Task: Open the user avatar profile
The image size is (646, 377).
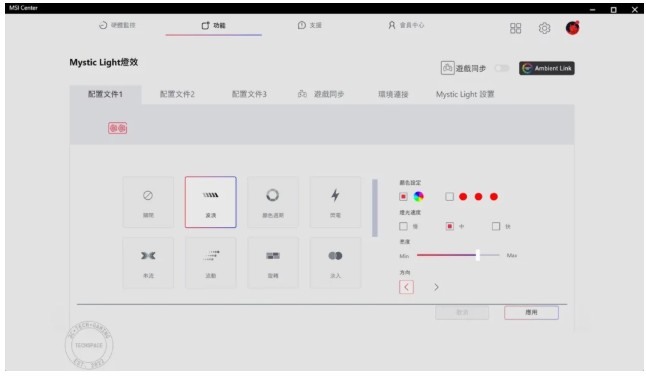Action: point(572,28)
